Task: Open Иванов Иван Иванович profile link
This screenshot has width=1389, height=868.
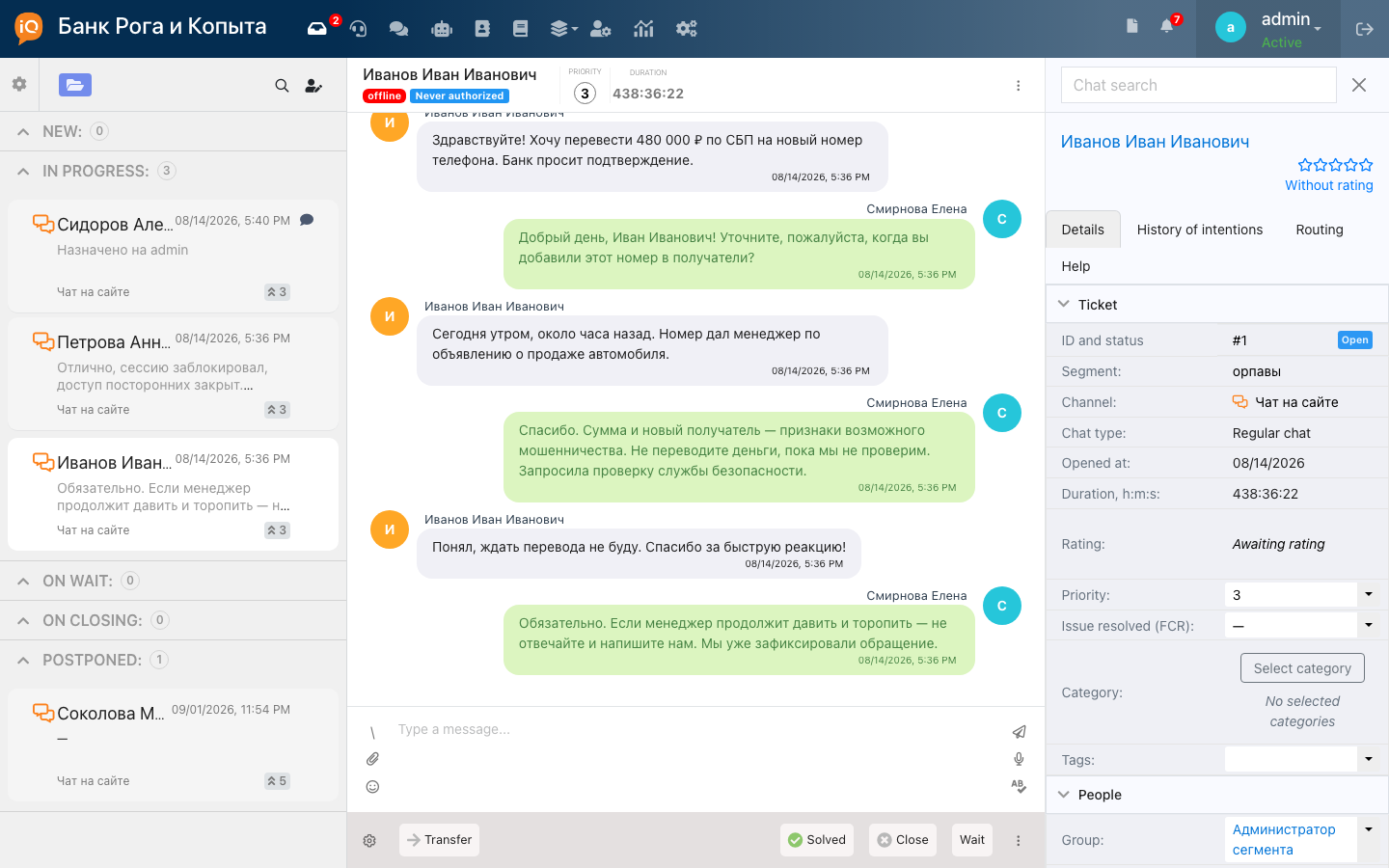Action: click(1155, 142)
